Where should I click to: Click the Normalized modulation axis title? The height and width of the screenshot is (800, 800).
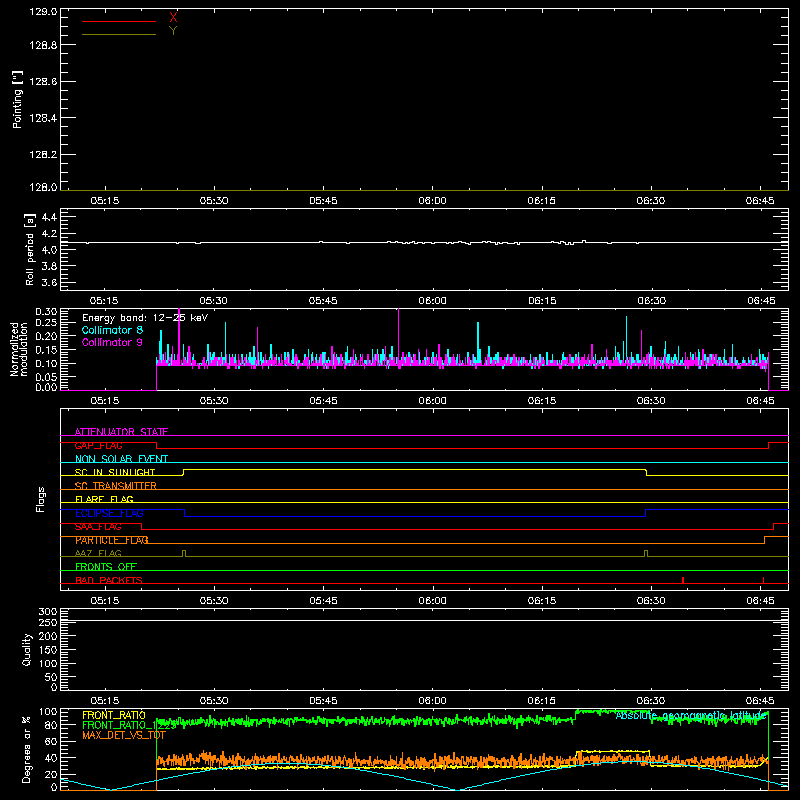point(19,349)
